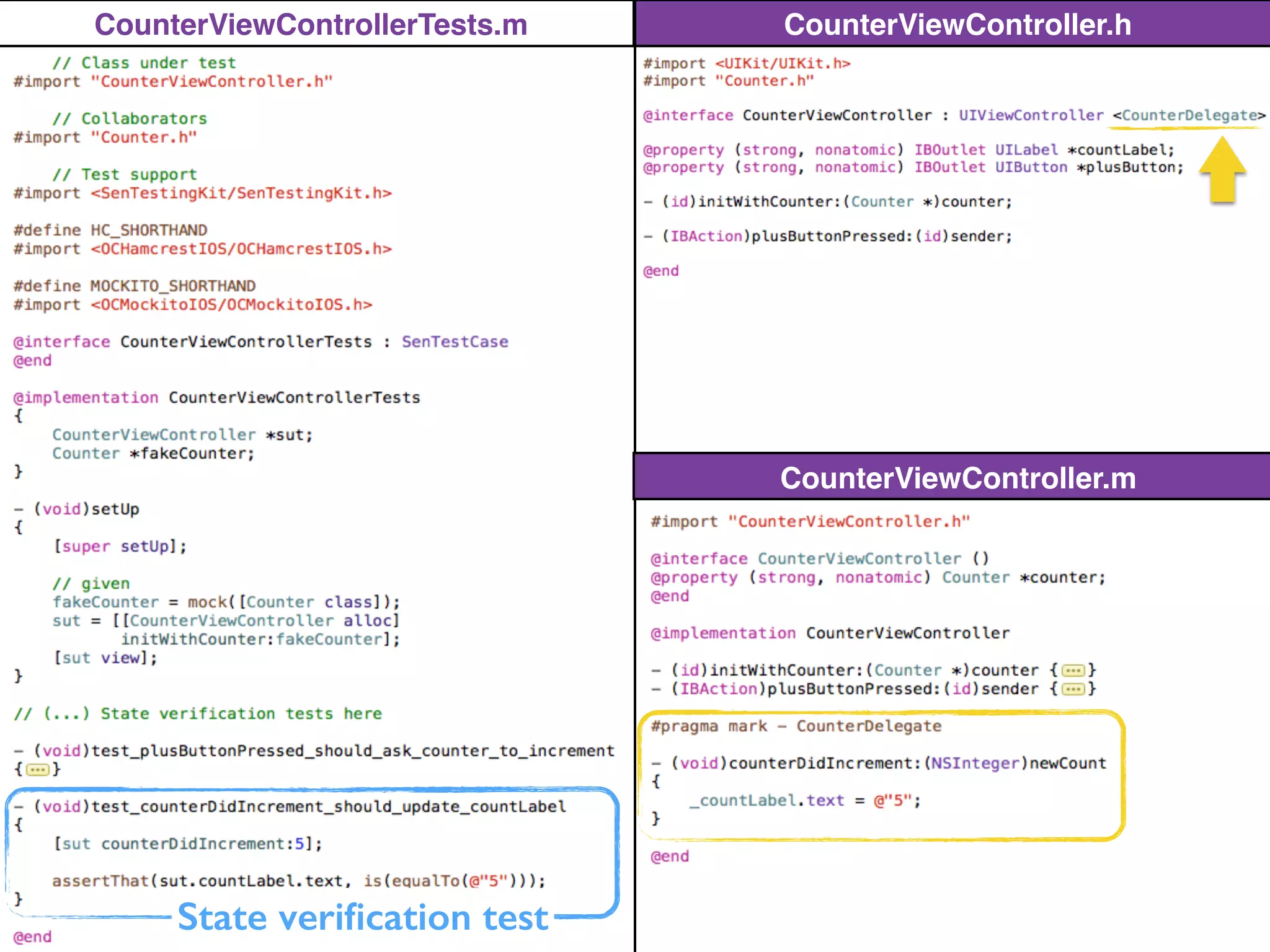The width and height of the screenshot is (1270, 952).
Task: Click the SenTestingKit import line
Action: point(203,193)
